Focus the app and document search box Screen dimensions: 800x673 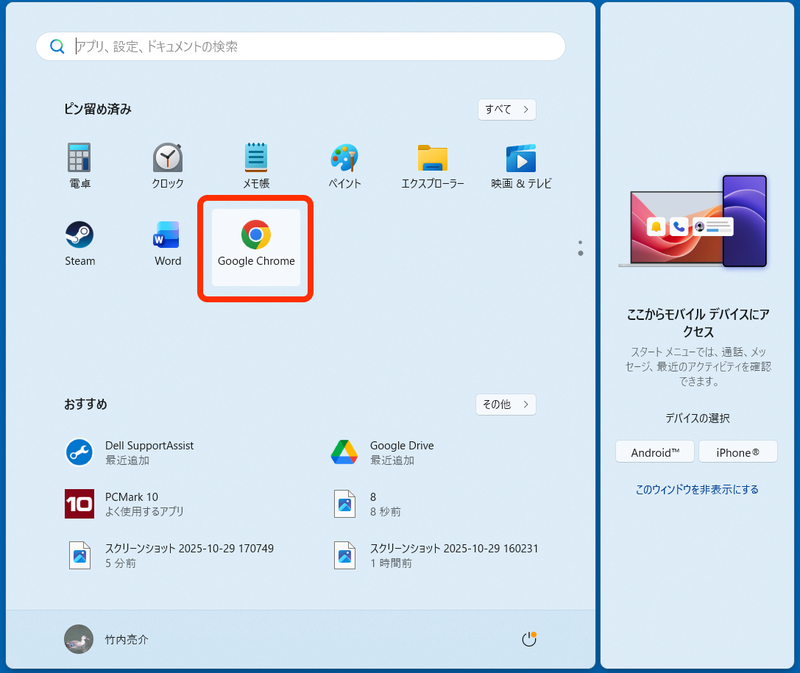tap(301, 46)
